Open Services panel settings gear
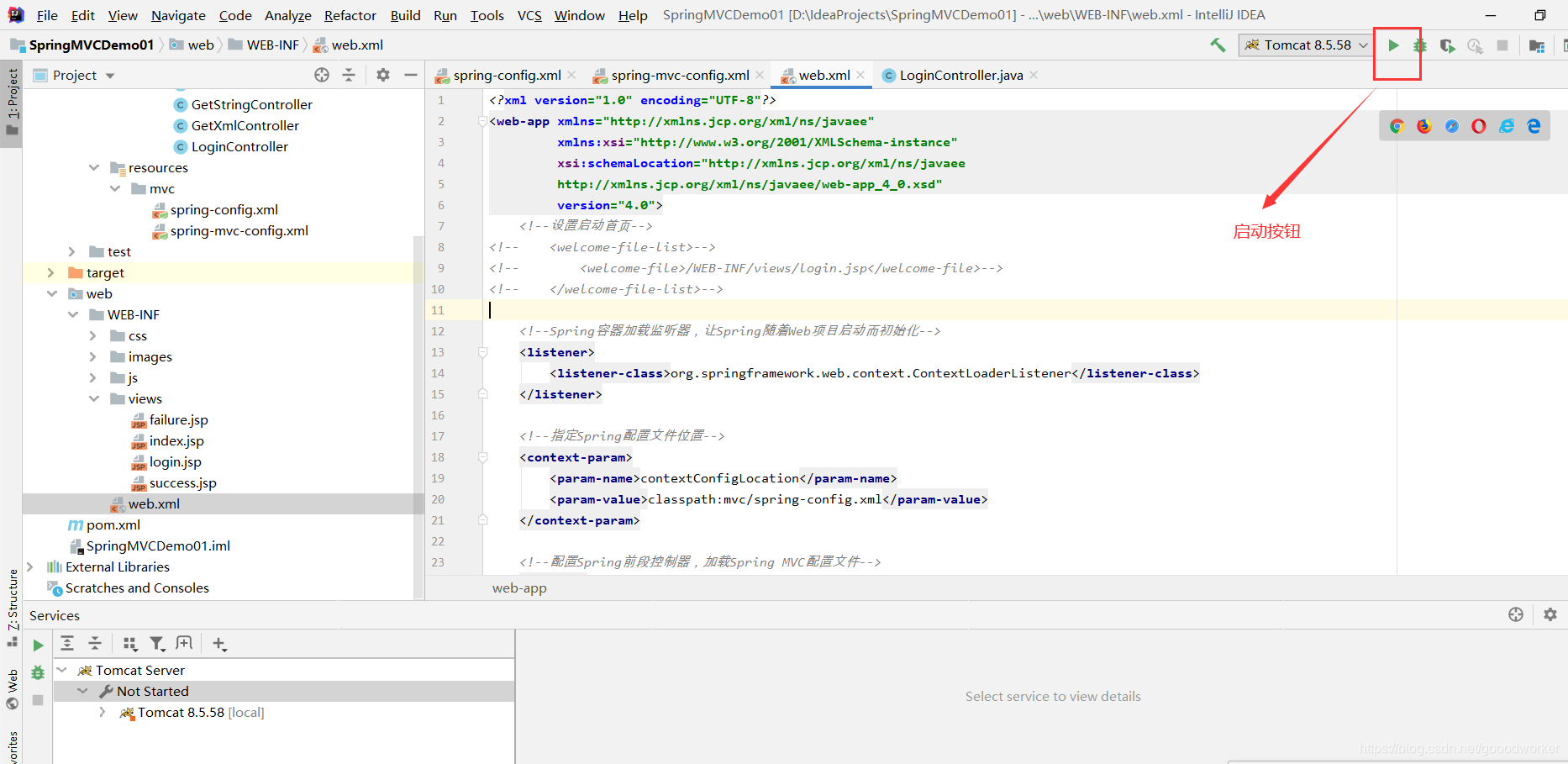The image size is (1568, 764). (x=1550, y=614)
